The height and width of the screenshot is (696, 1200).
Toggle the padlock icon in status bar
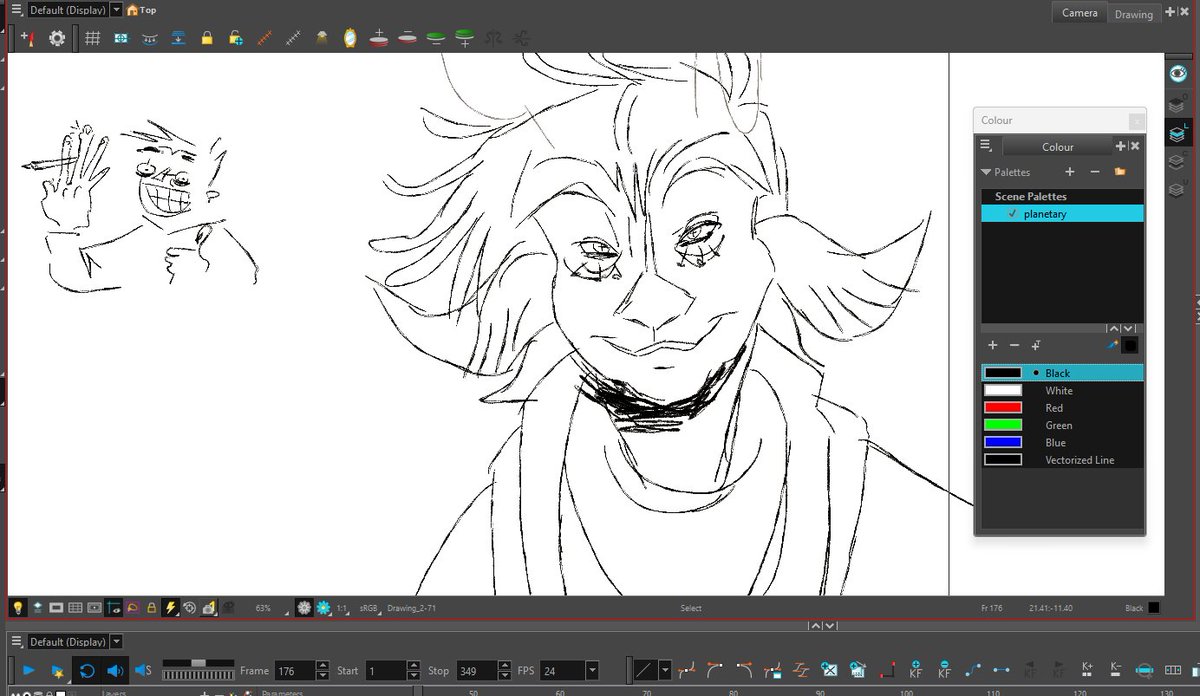pos(151,607)
